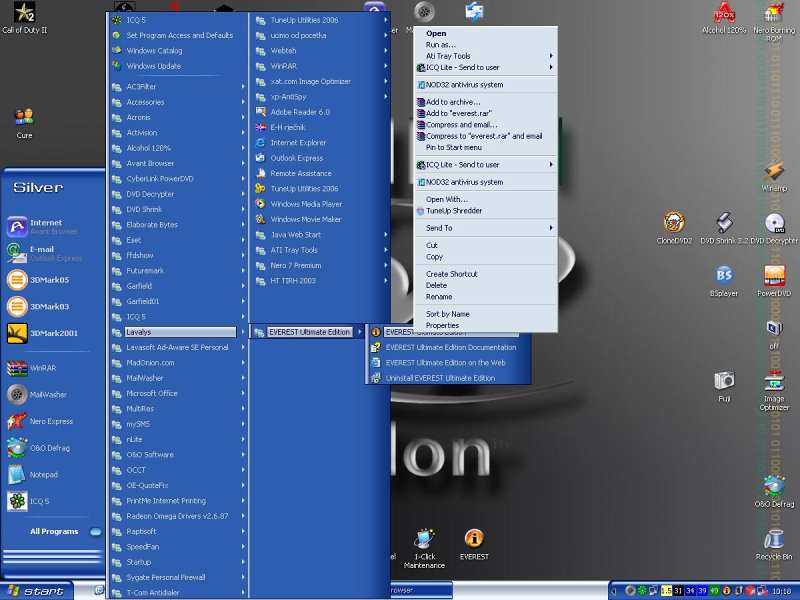Expand the Microsoft Office folder
The height and width of the screenshot is (600, 800).
[x=179, y=393]
